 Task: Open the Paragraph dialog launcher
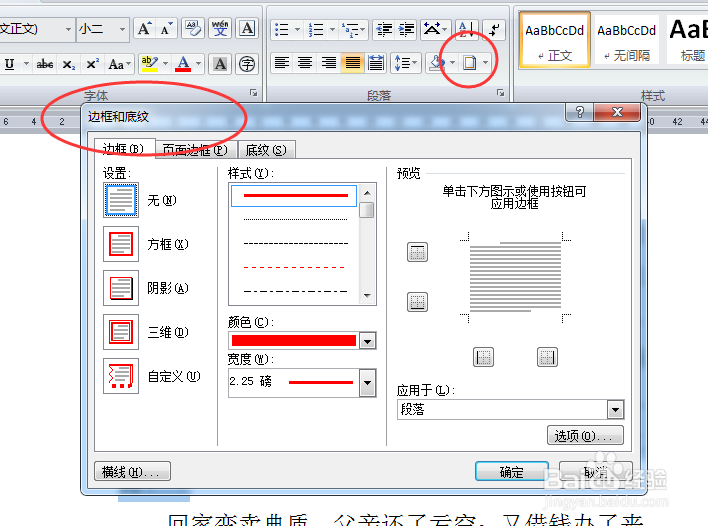point(500,93)
